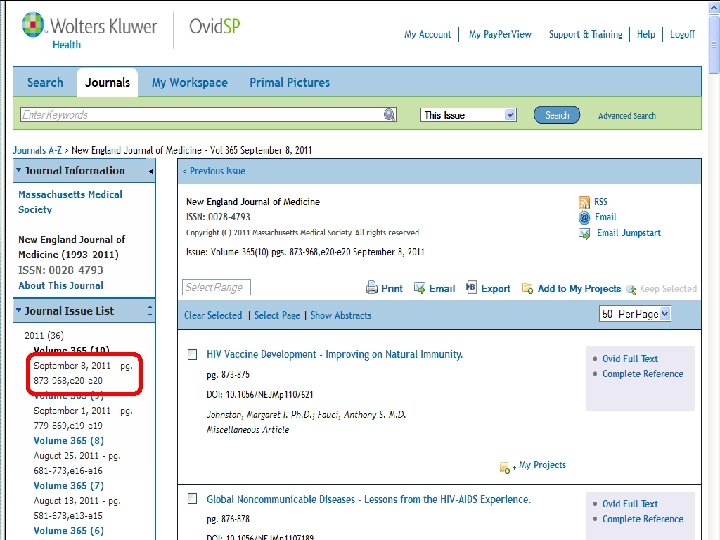The height and width of the screenshot is (540, 720).
Task: Click the Journals A-Z breadcrumb link
Action: pyautogui.click(x=37, y=150)
